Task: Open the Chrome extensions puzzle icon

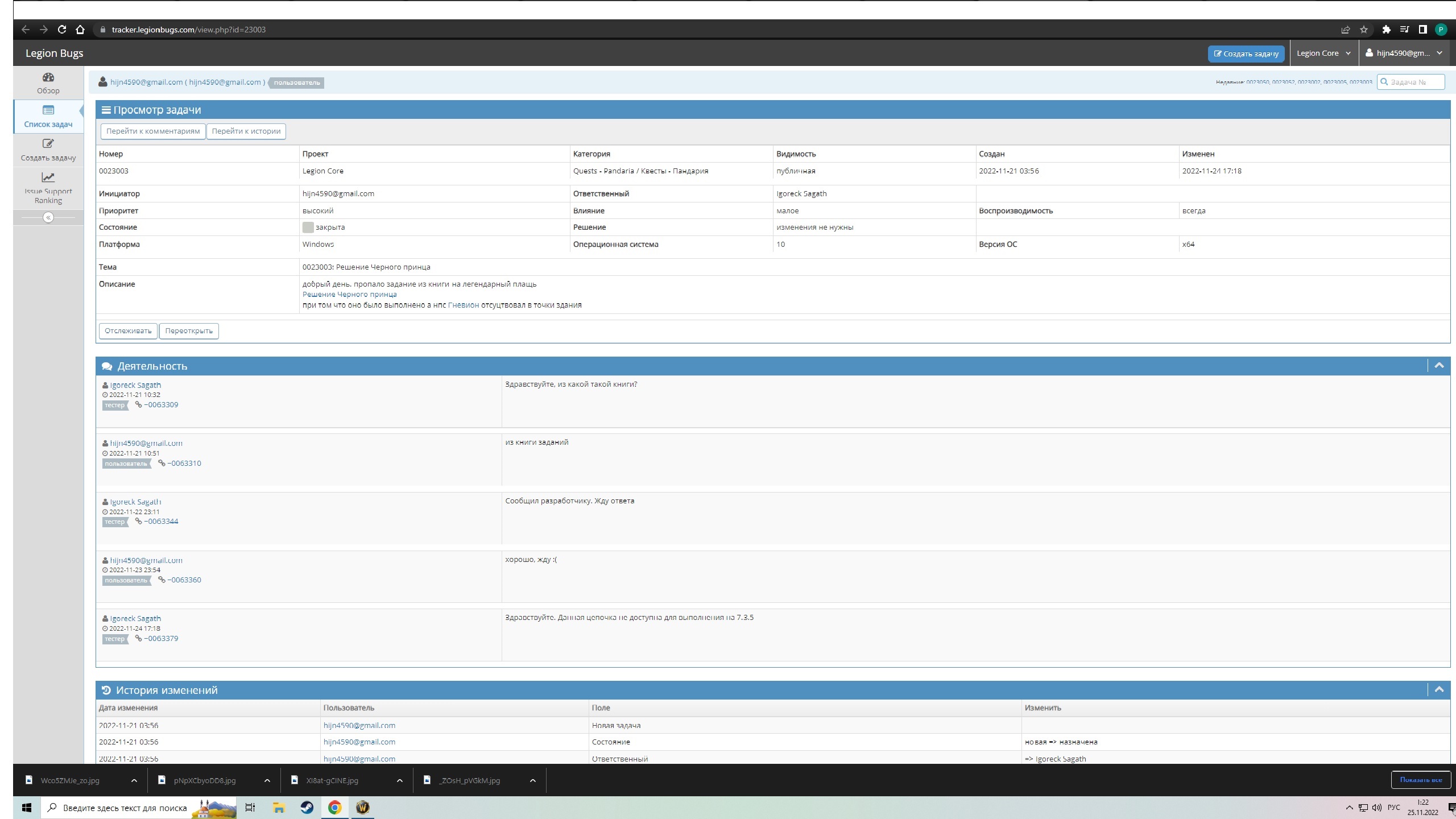Action: (x=1386, y=30)
